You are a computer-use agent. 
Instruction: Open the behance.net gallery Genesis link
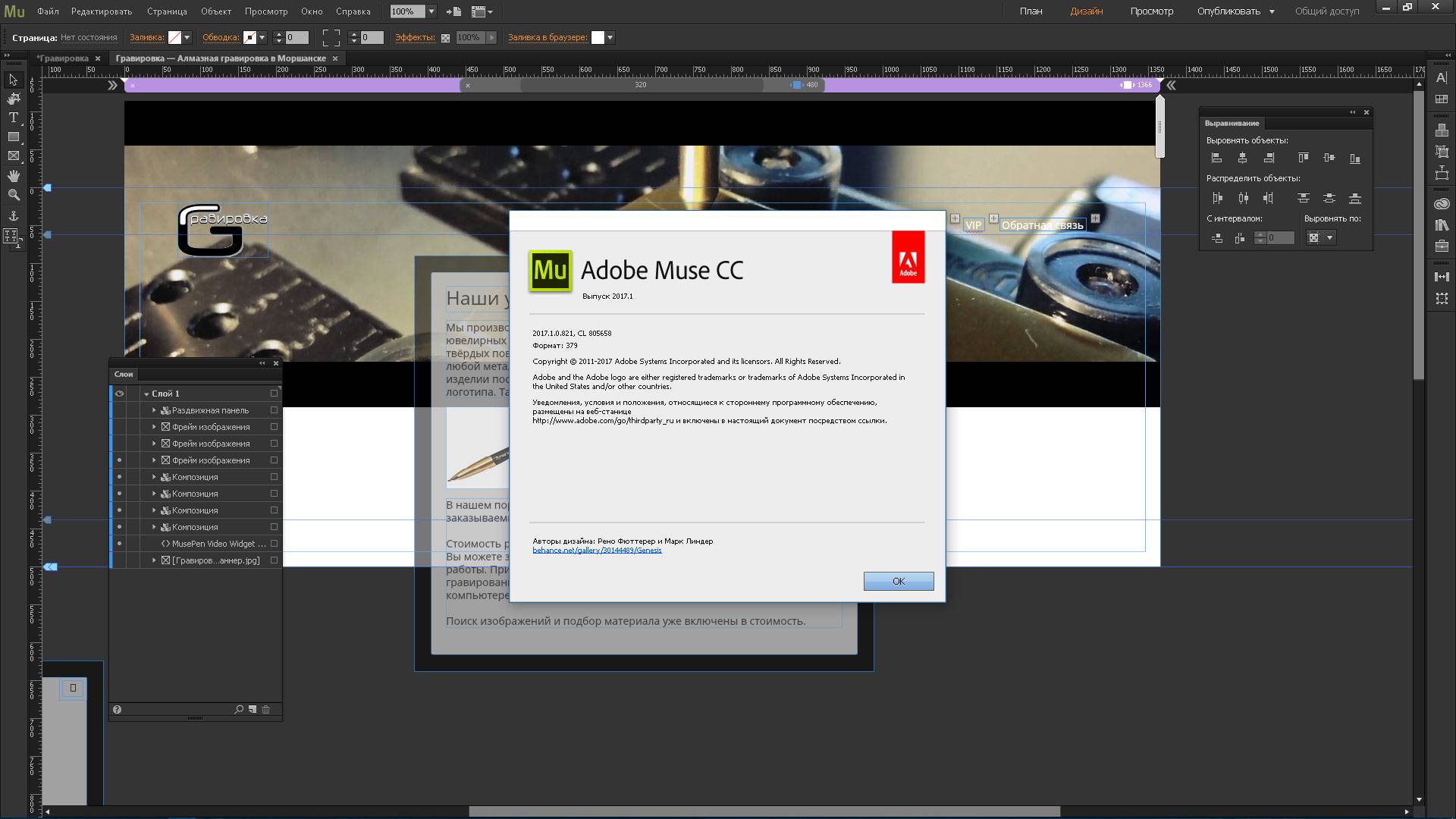pos(597,551)
